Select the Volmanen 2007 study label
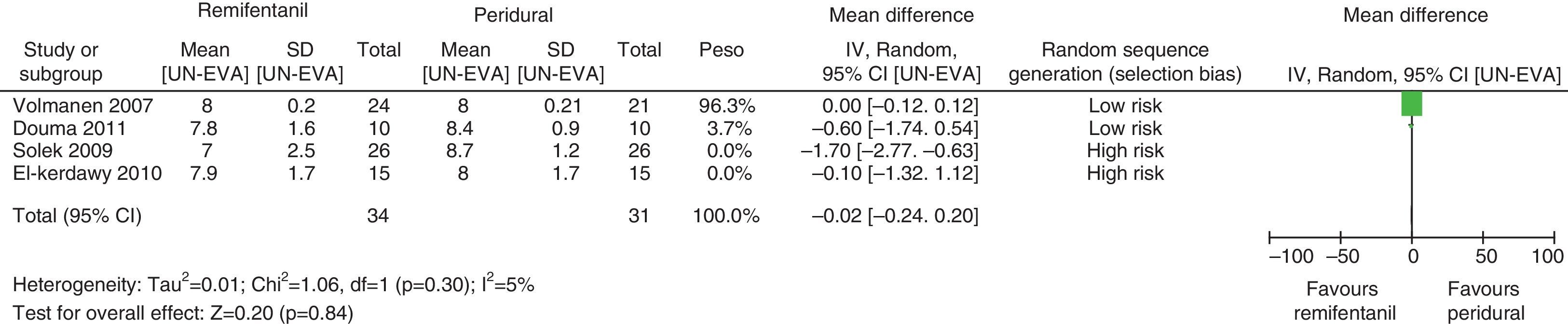The image size is (1568, 324). [83, 106]
